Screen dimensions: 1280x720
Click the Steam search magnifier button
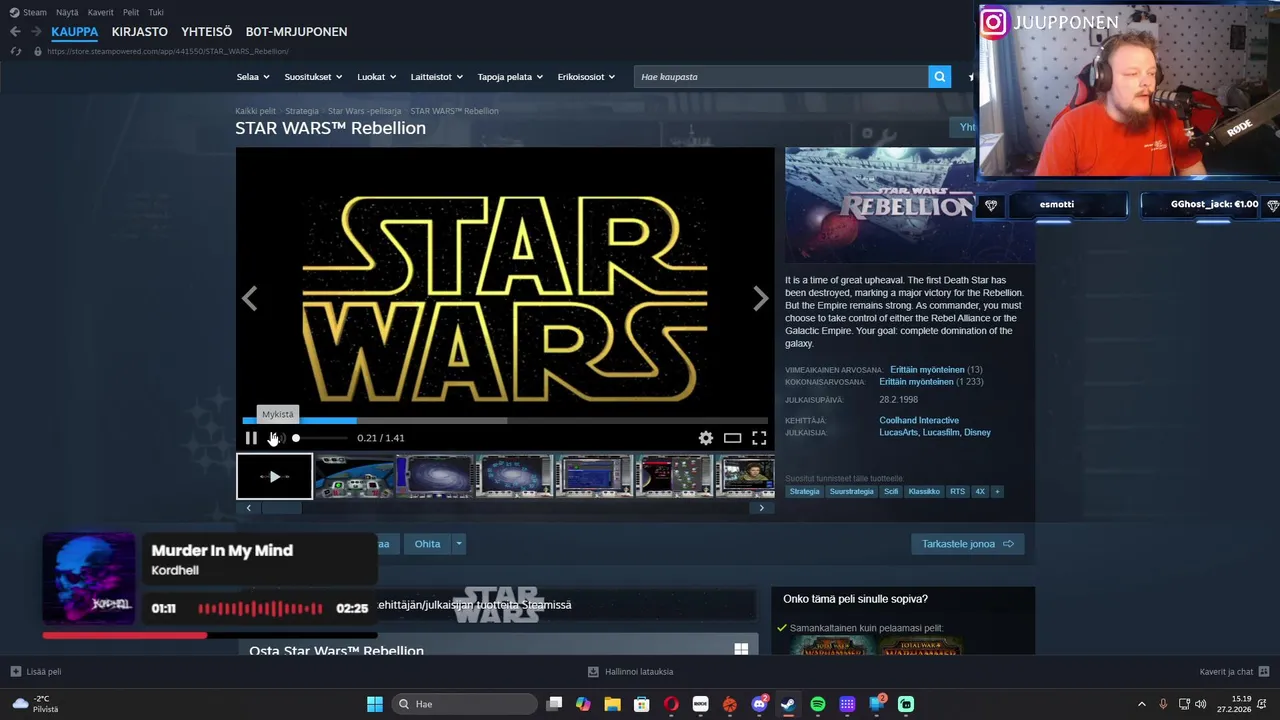click(939, 77)
